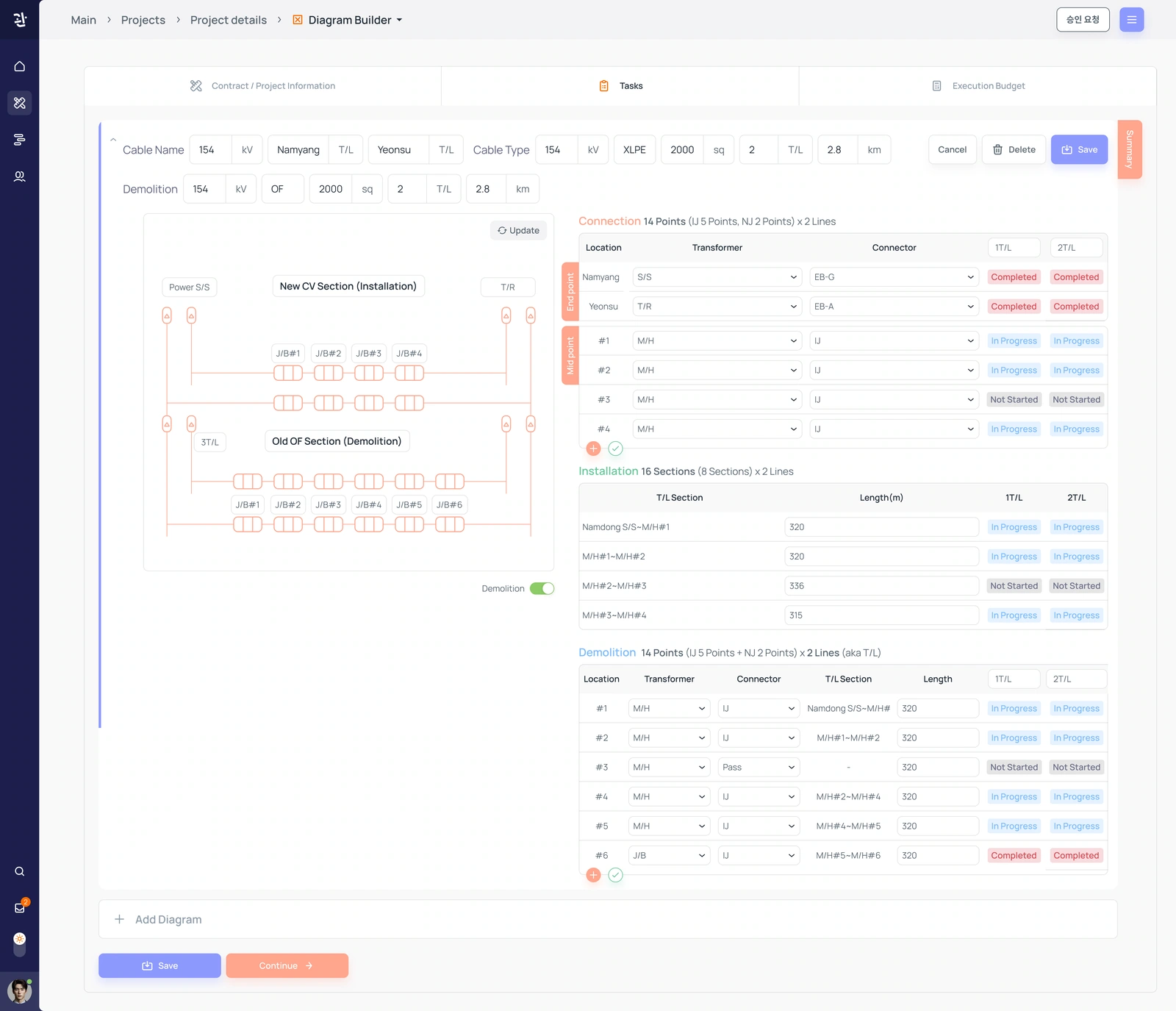The width and height of the screenshot is (1176, 1011).
Task: Switch to the Execution Budget tab
Action: click(x=978, y=86)
